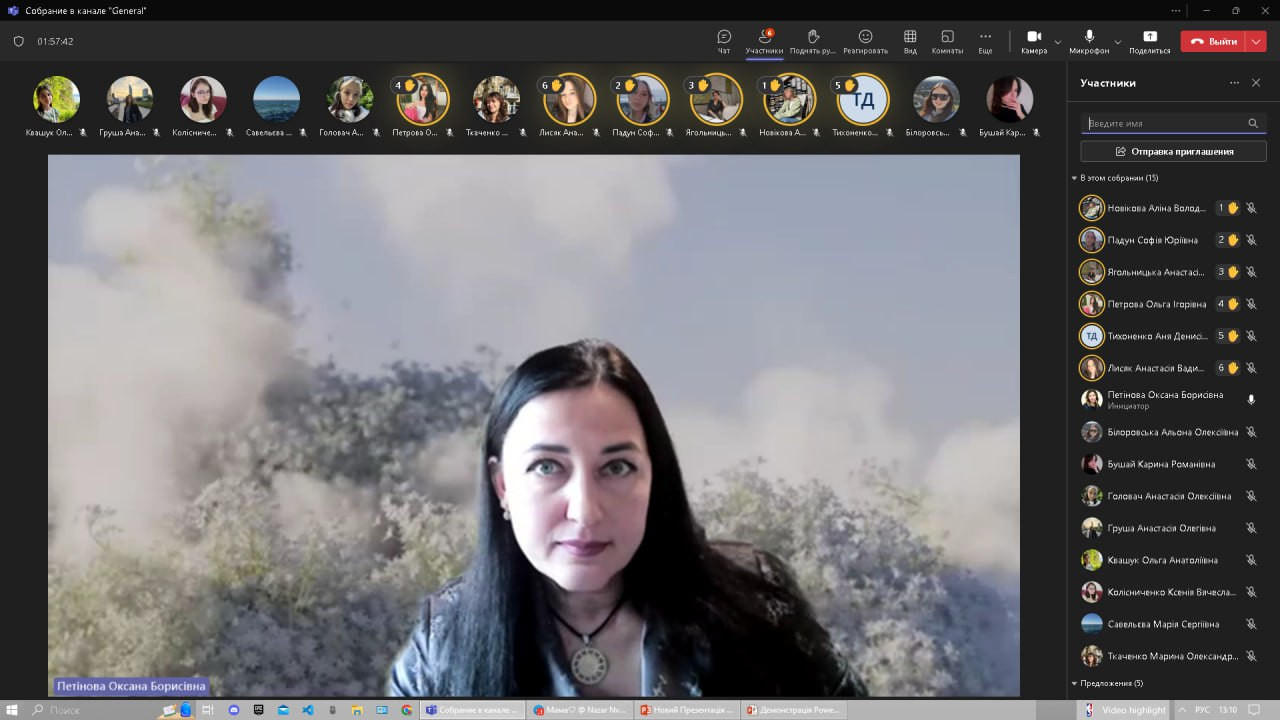Select Тихоненко Аня in participants list

tap(1169, 336)
